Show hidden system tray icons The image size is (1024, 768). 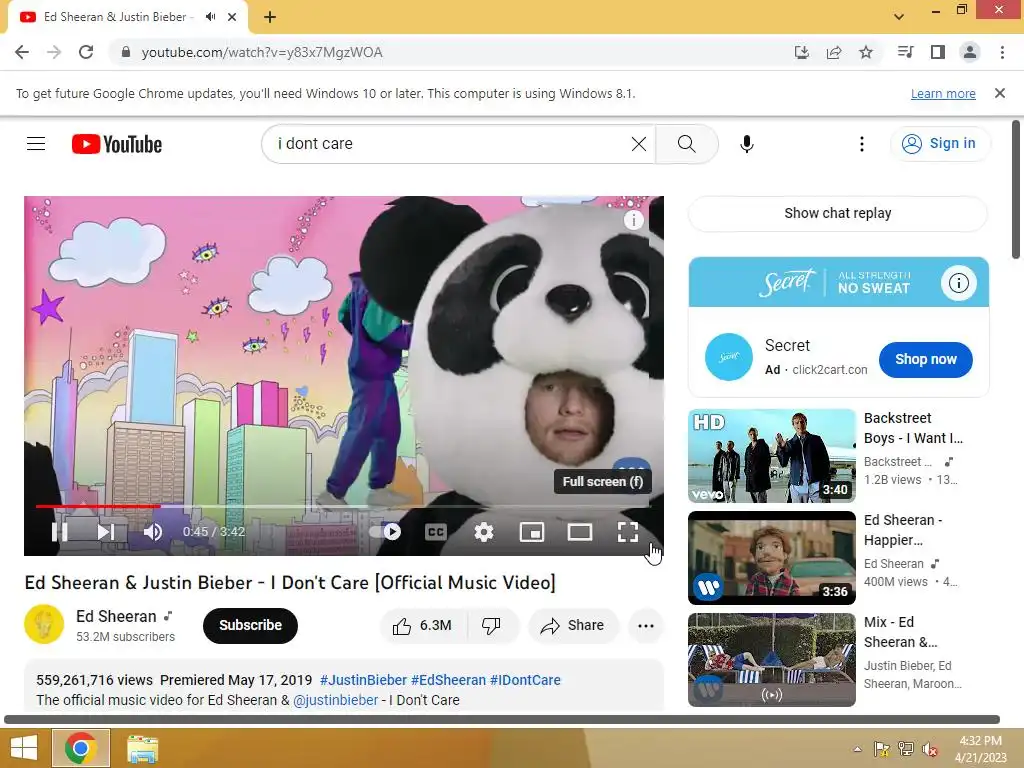(x=857, y=749)
